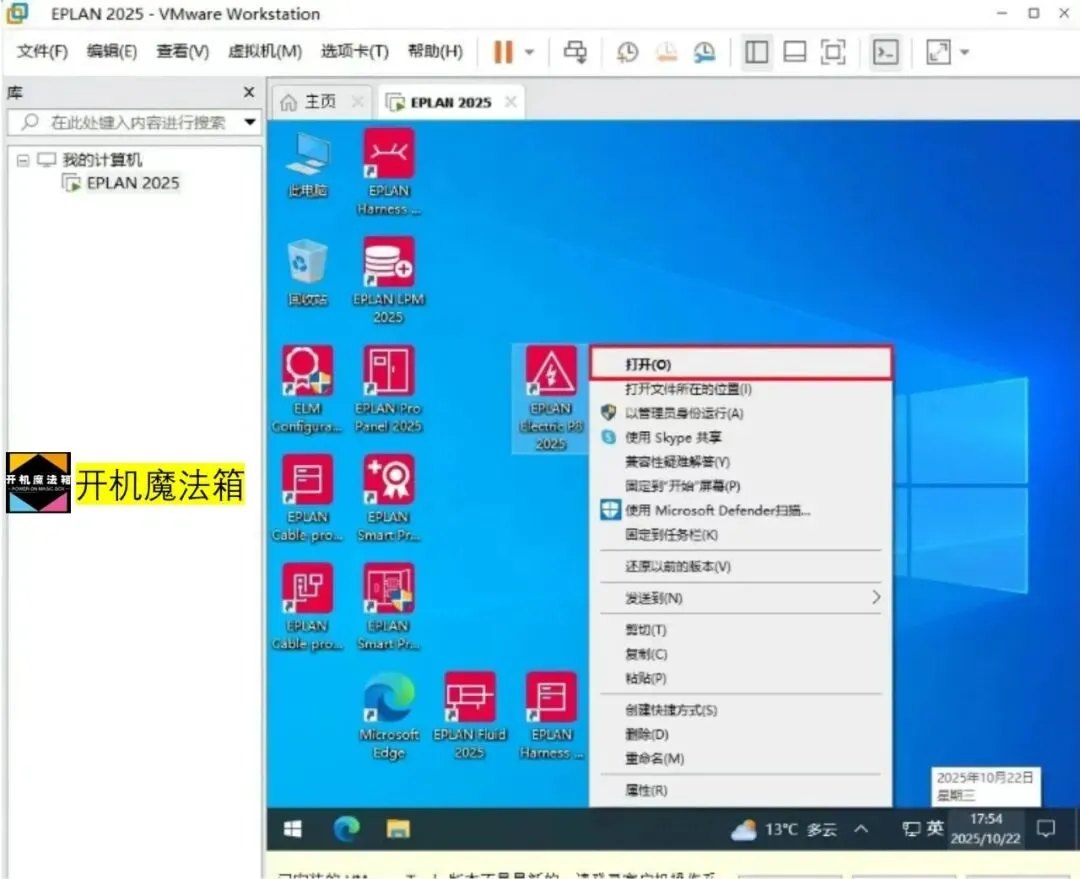The width and height of the screenshot is (1080, 879).
Task: Close the 库 library panel
Action: (249, 92)
